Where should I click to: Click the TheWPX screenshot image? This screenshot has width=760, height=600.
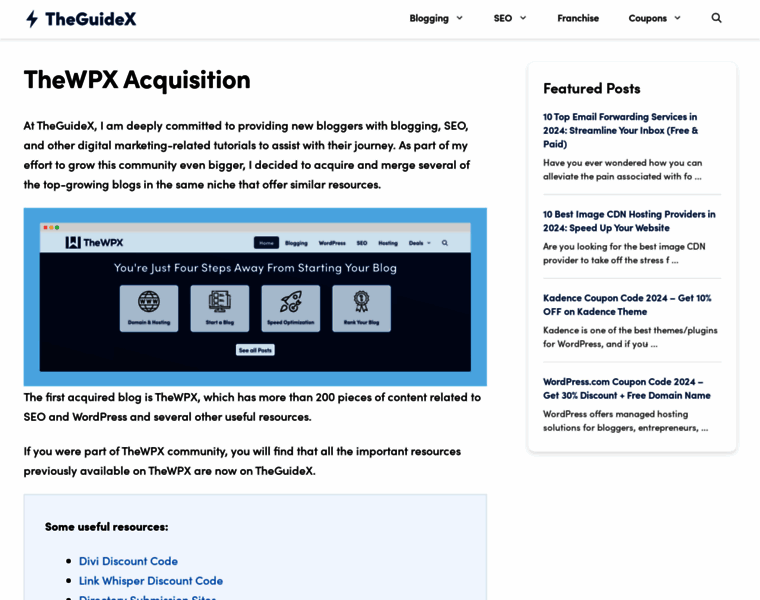point(255,297)
